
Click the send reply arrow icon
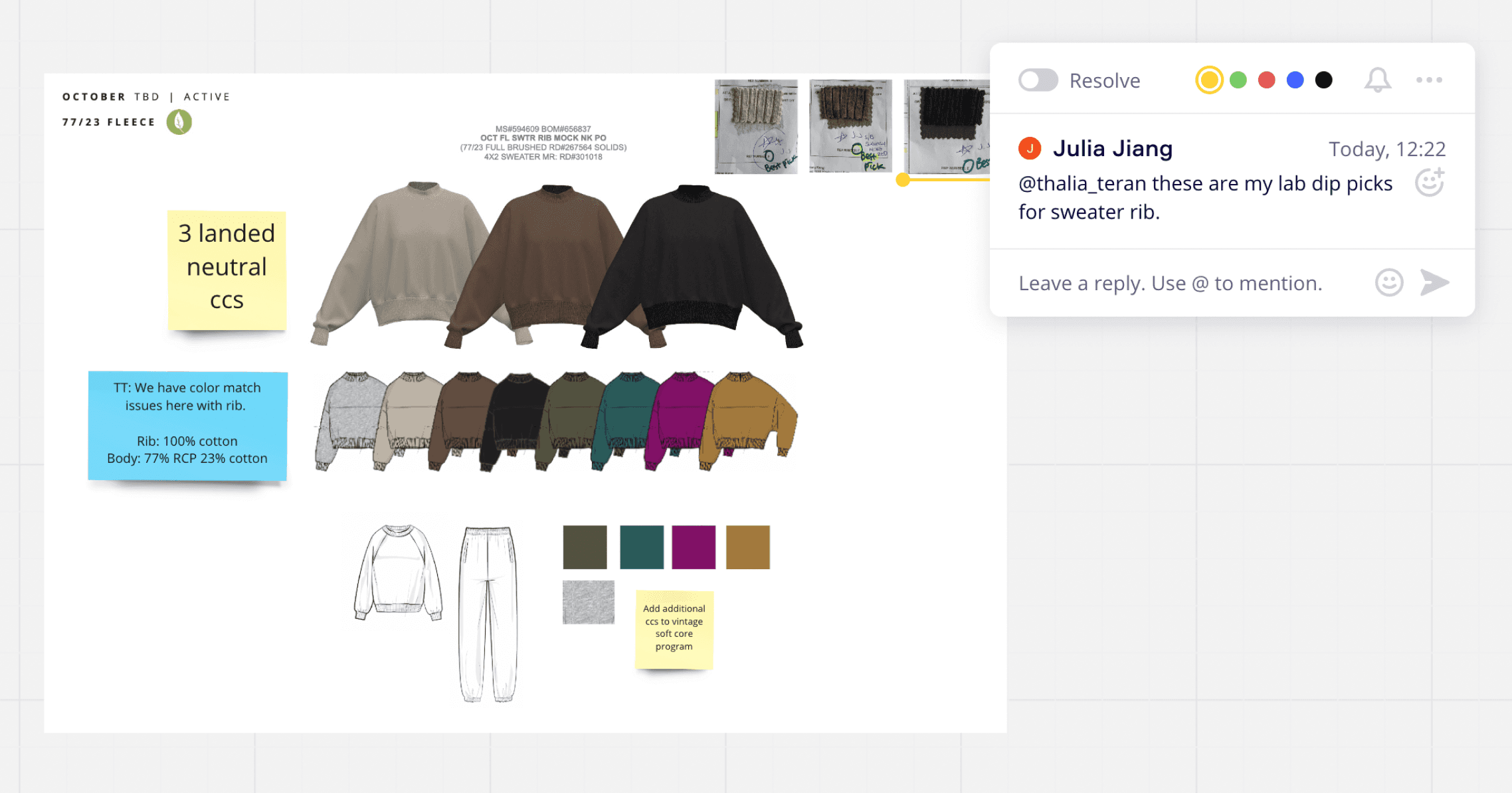[1434, 282]
